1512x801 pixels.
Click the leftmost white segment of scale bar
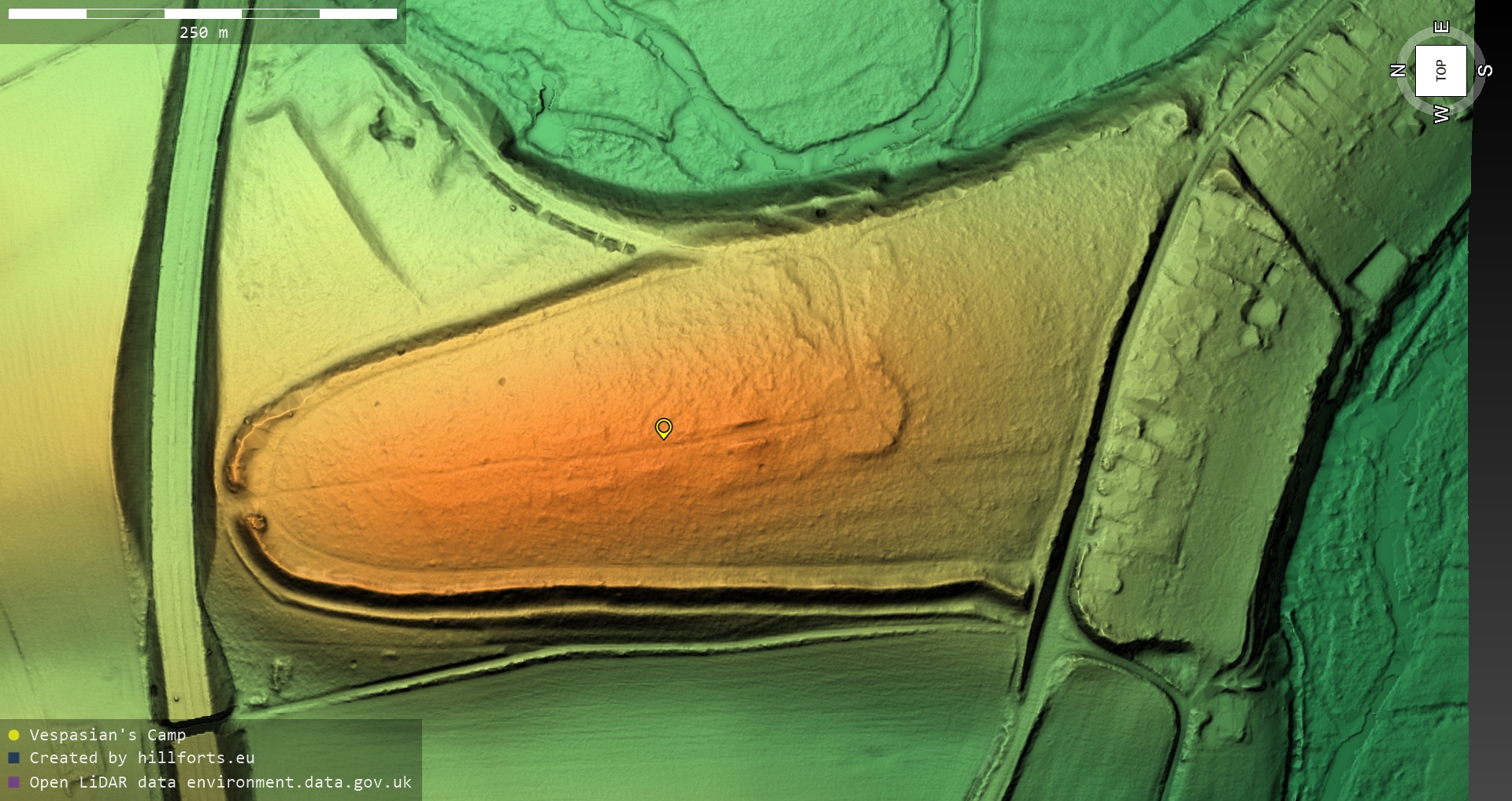point(47,13)
